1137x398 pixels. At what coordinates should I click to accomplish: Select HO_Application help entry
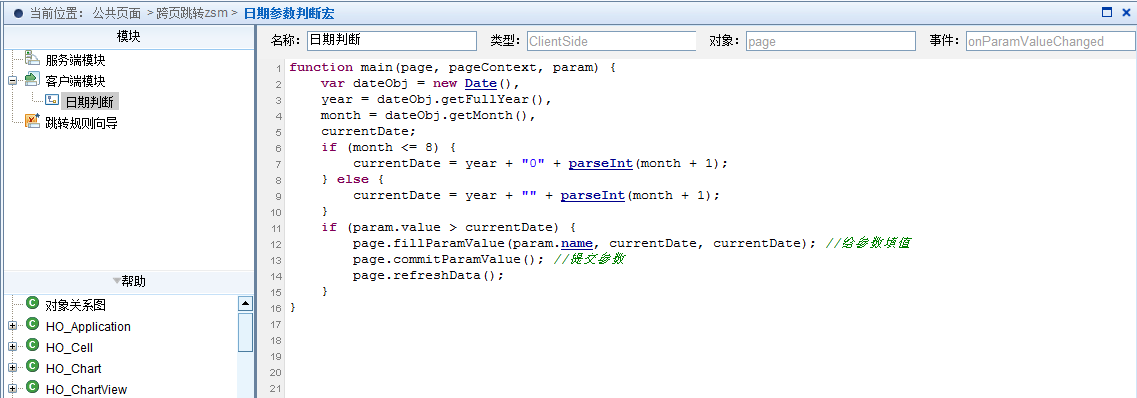click(x=88, y=327)
